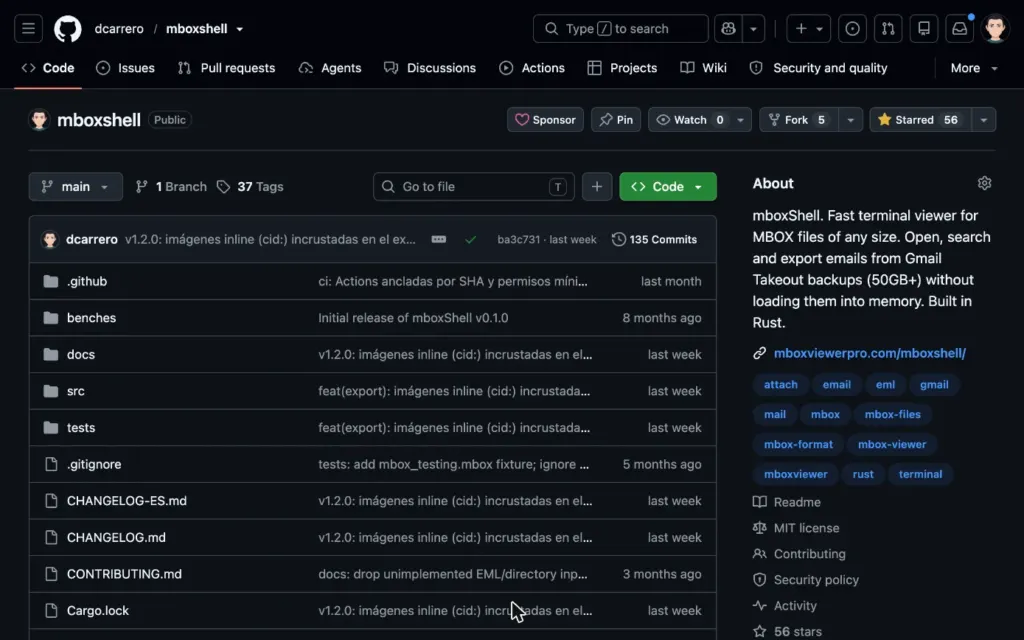
Task: Click the Fork button
Action: tap(799, 120)
